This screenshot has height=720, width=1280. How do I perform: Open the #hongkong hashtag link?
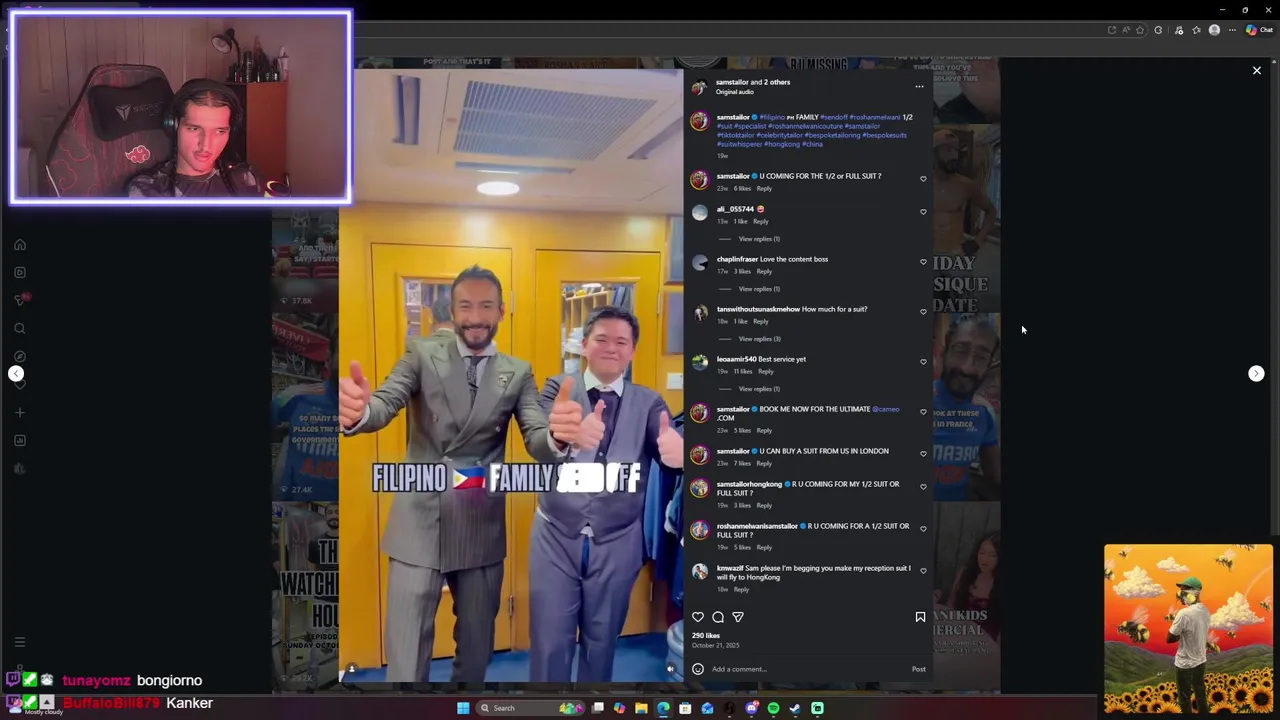tap(783, 144)
